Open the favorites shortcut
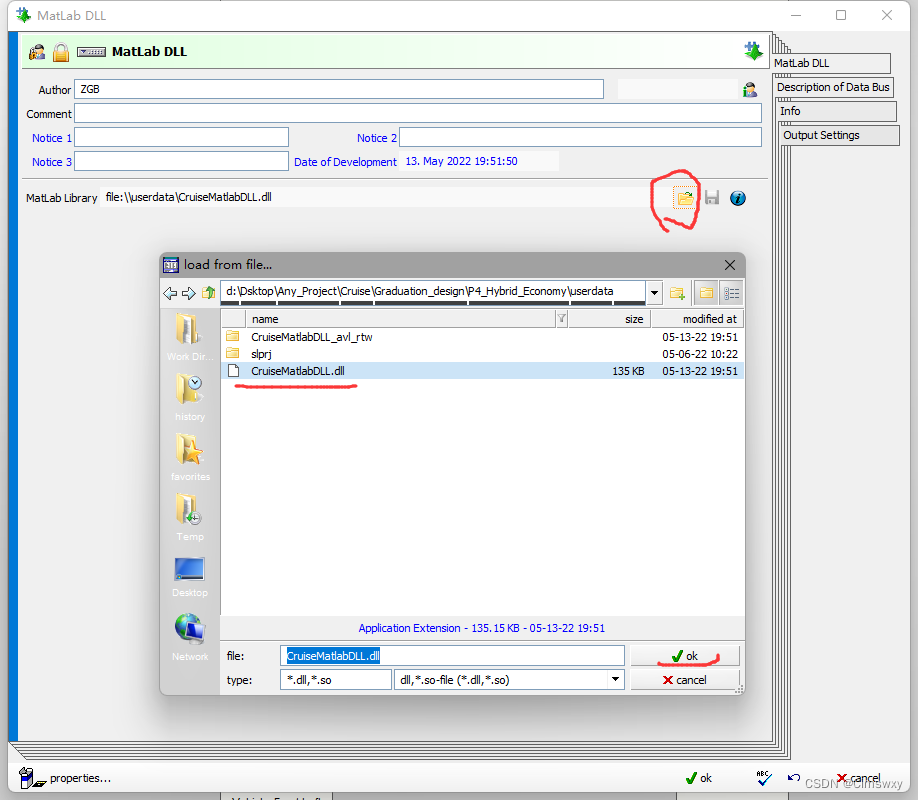 point(190,457)
